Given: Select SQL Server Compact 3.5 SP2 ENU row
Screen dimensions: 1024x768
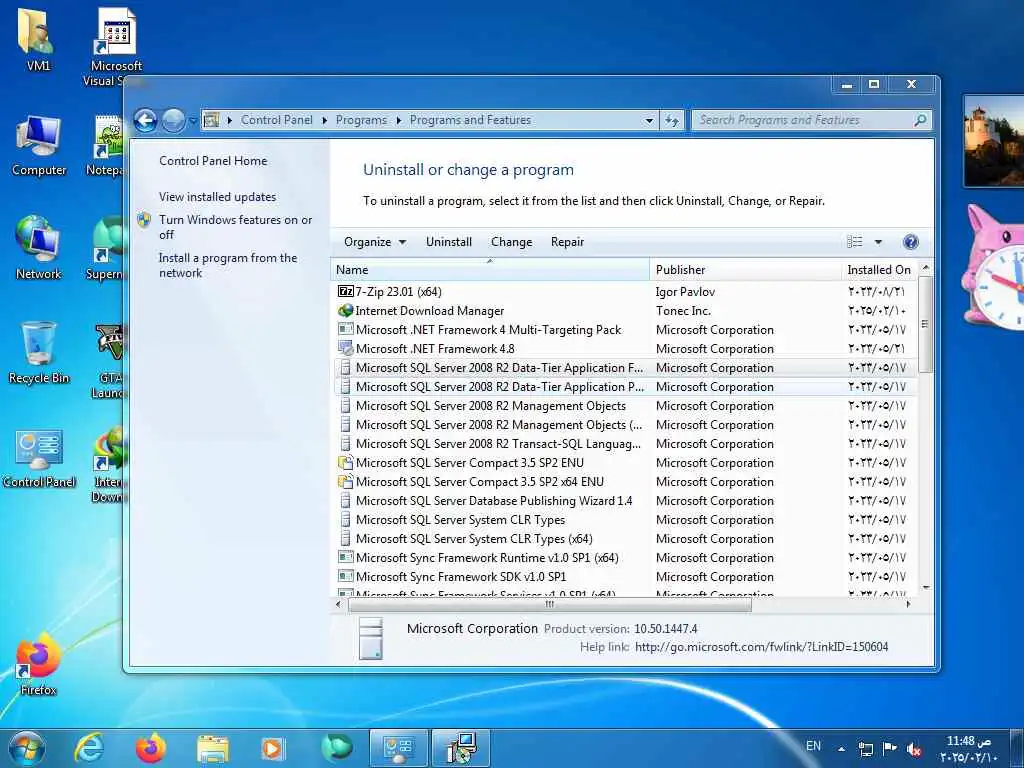Looking at the screenshot, I should click(625, 462).
